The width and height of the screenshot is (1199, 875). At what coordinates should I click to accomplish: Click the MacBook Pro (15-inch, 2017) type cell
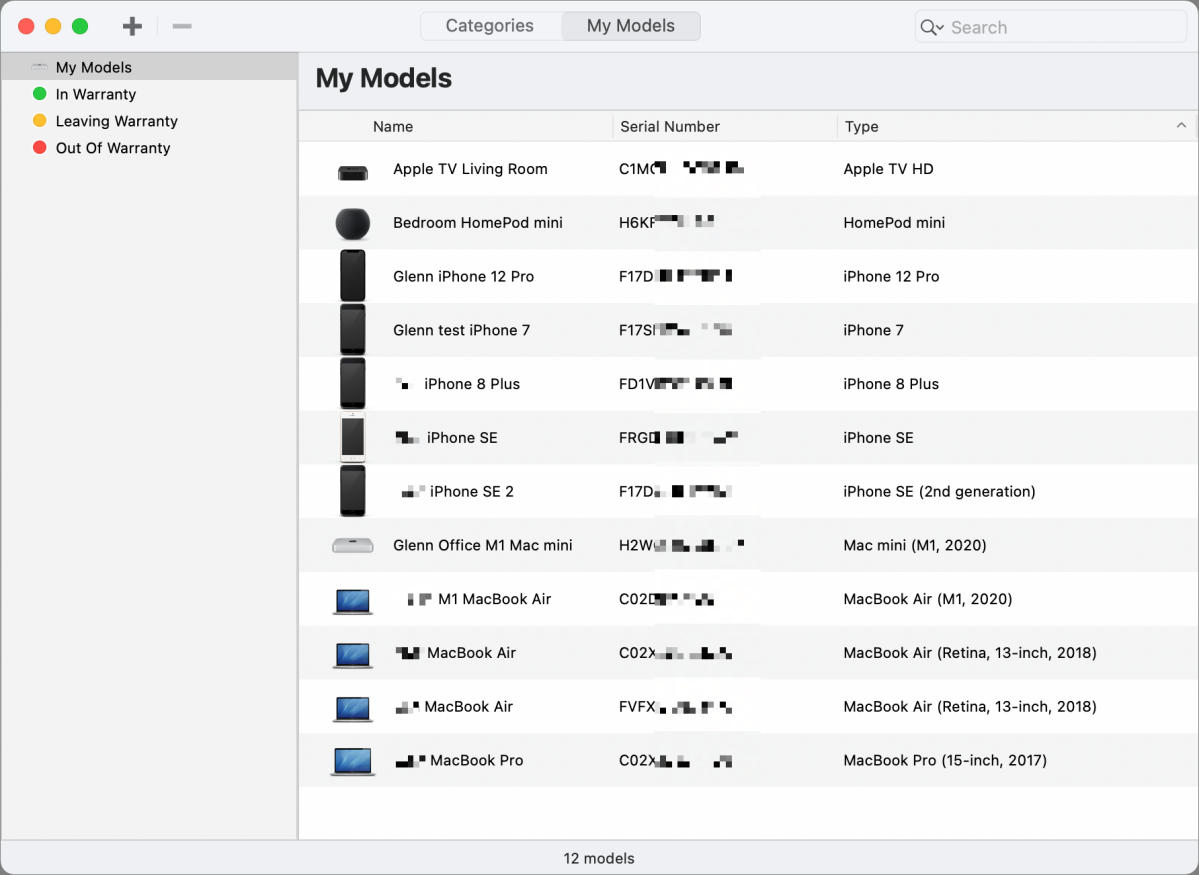click(945, 760)
